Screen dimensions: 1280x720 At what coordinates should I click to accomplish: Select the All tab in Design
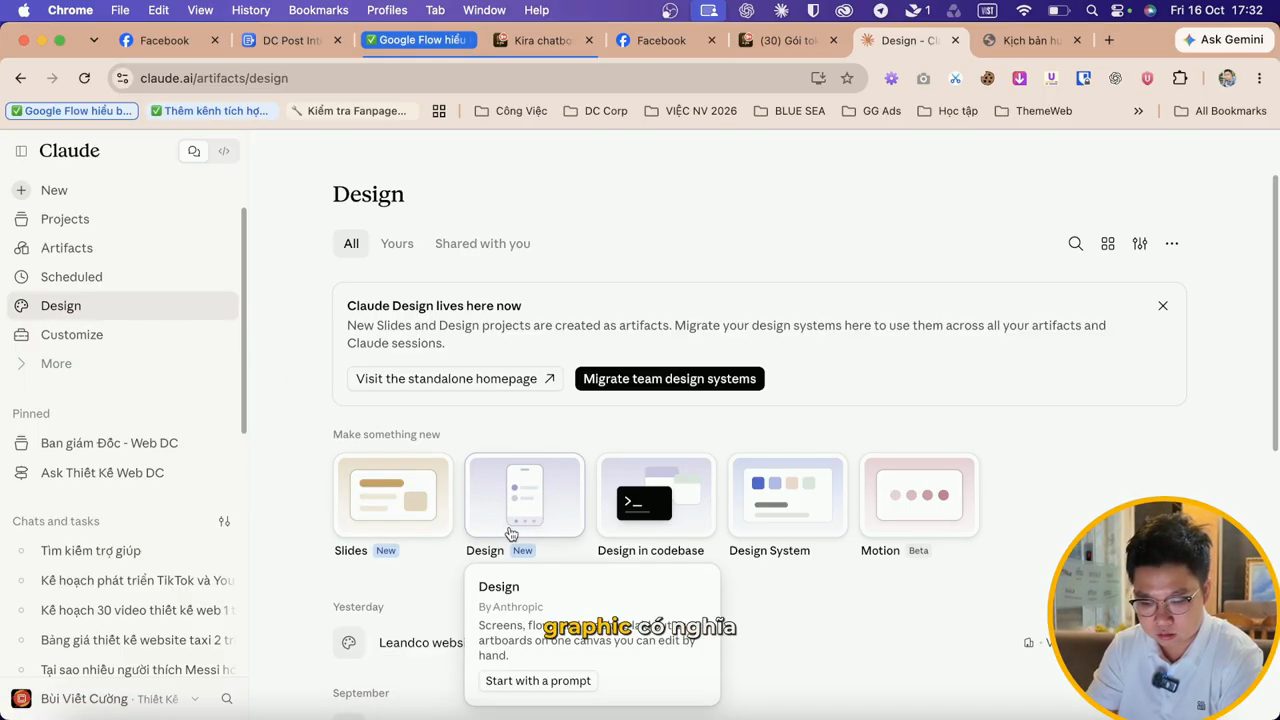pos(351,243)
